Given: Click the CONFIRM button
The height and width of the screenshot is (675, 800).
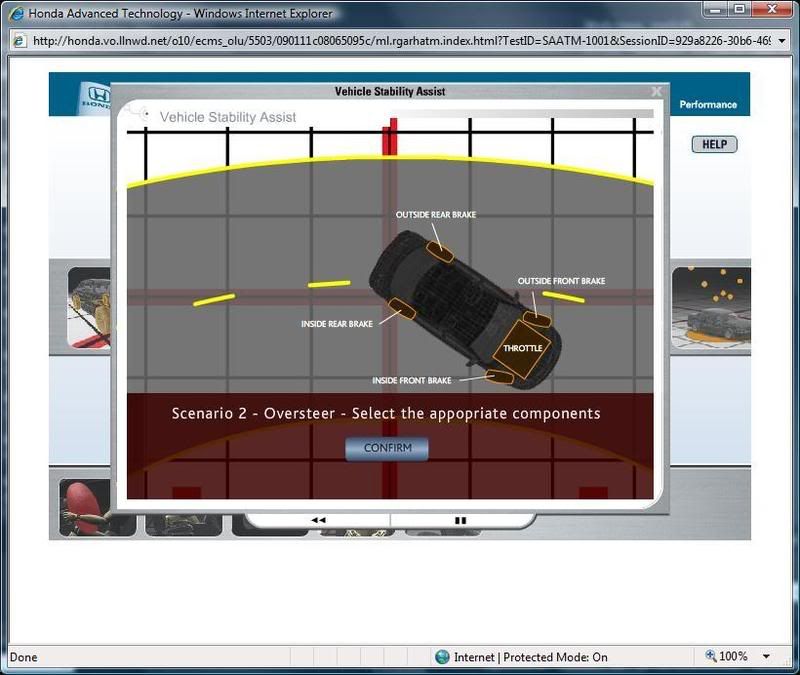Looking at the screenshot, I should 387,448.
